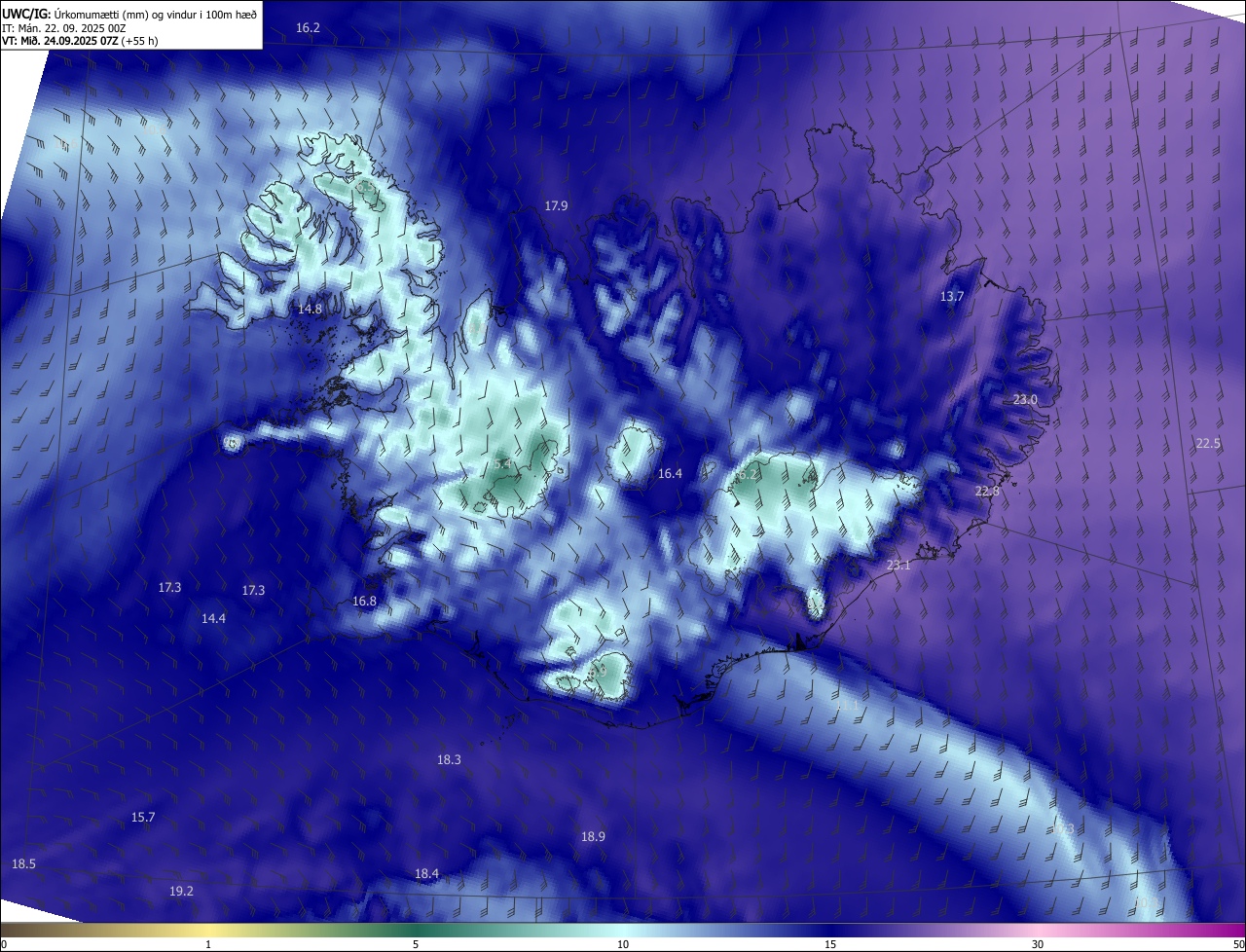Image resolution: width=1246 pixels, height=952 pixels.
Task: Click the color scale tick labeled 10
Action: click(623, 944)
